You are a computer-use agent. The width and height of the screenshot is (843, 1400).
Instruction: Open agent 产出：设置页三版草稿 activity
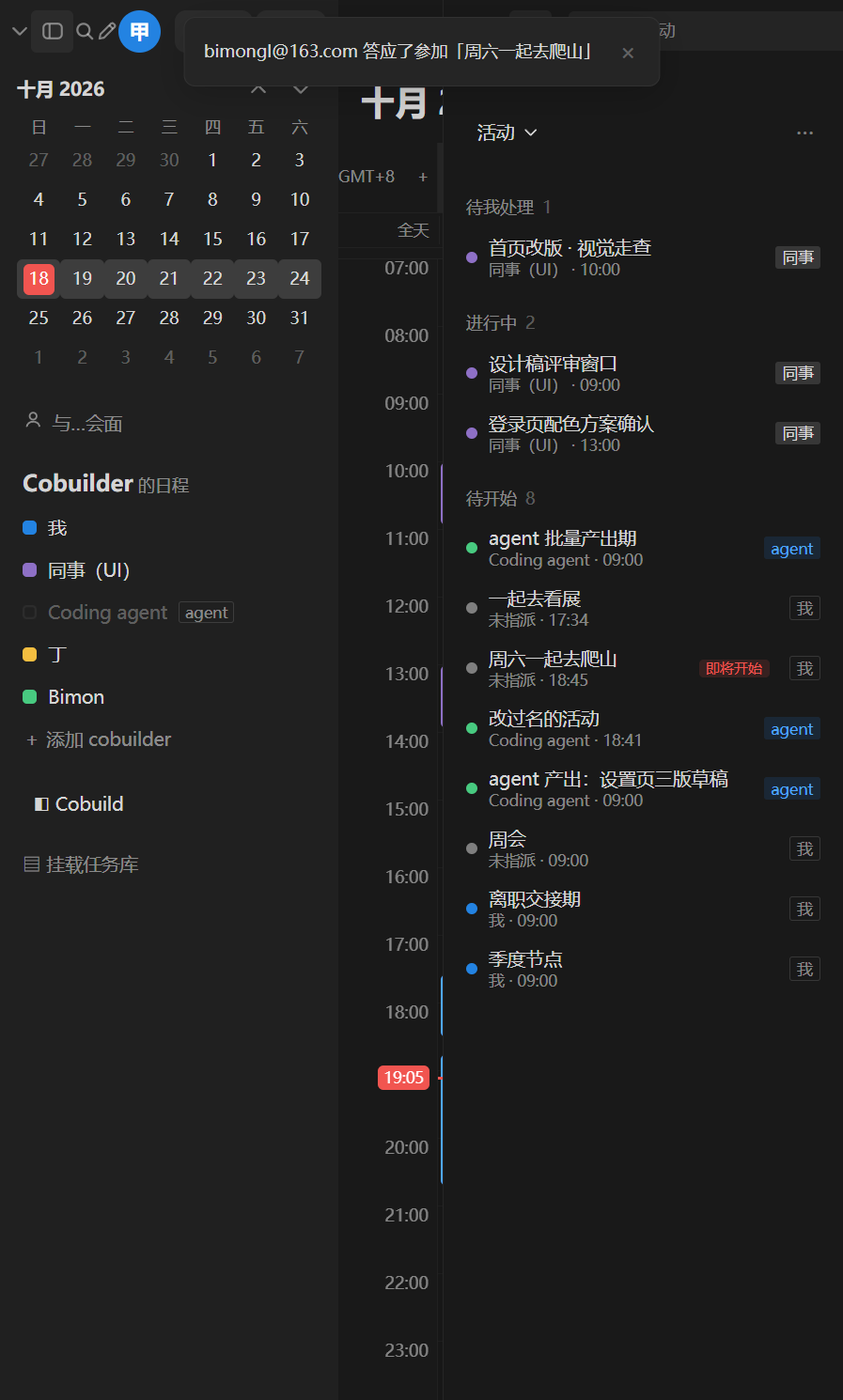pos(643,788)
